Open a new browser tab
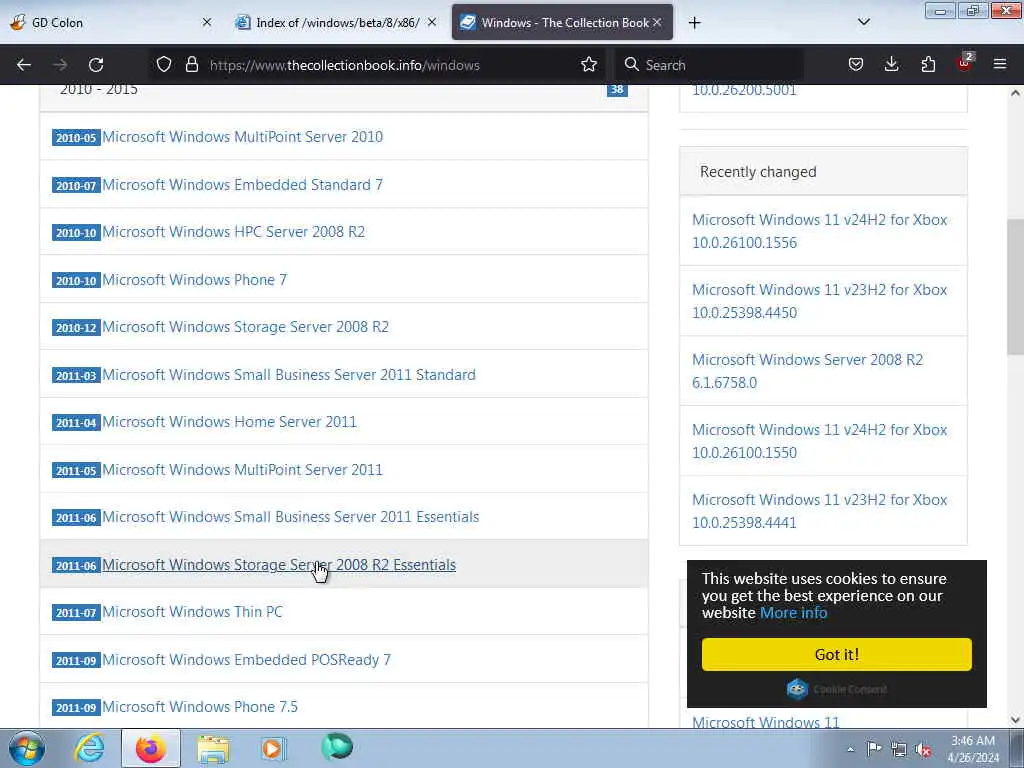This screenshot has width=1024, height=768. click(694, 23)
